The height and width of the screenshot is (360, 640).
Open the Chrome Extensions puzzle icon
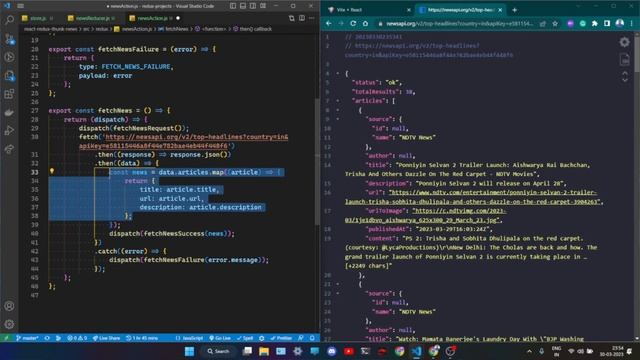click(x=595, y=24)
